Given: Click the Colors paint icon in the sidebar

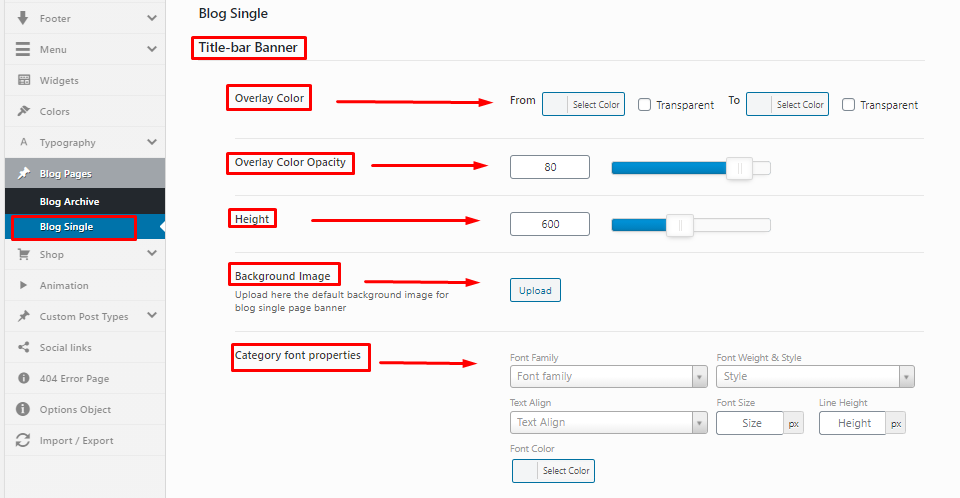Looking at the screenshot, I should point(24,111).
